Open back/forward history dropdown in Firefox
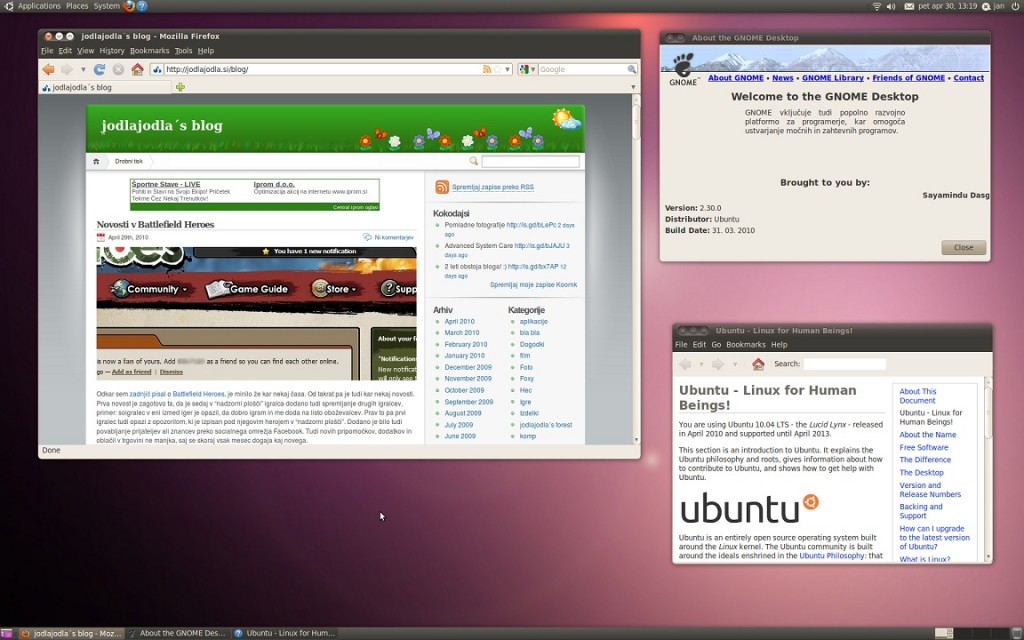Viewport: 1024px width, 640px height. 83,69
